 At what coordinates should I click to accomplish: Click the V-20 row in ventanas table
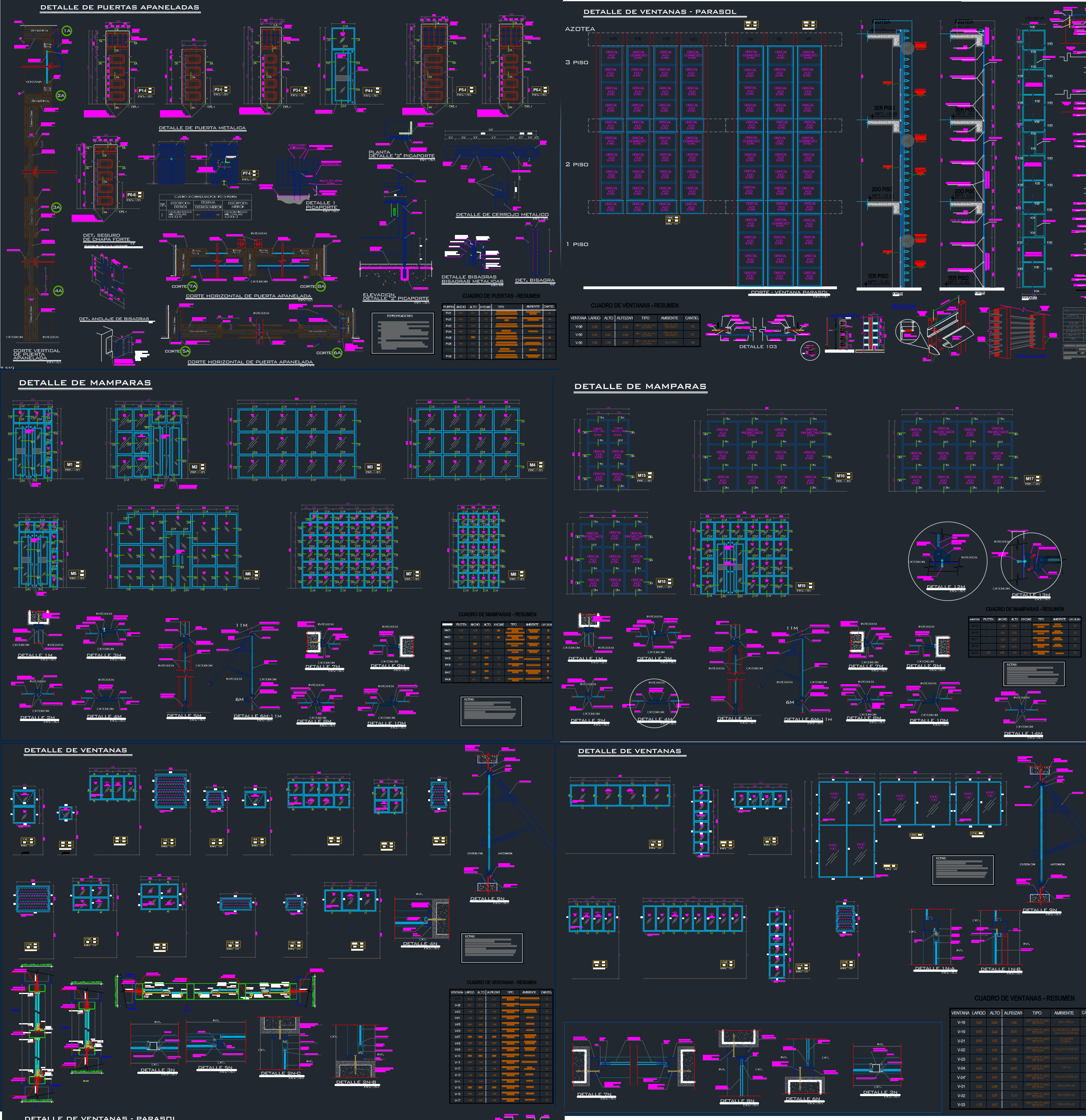634,342
